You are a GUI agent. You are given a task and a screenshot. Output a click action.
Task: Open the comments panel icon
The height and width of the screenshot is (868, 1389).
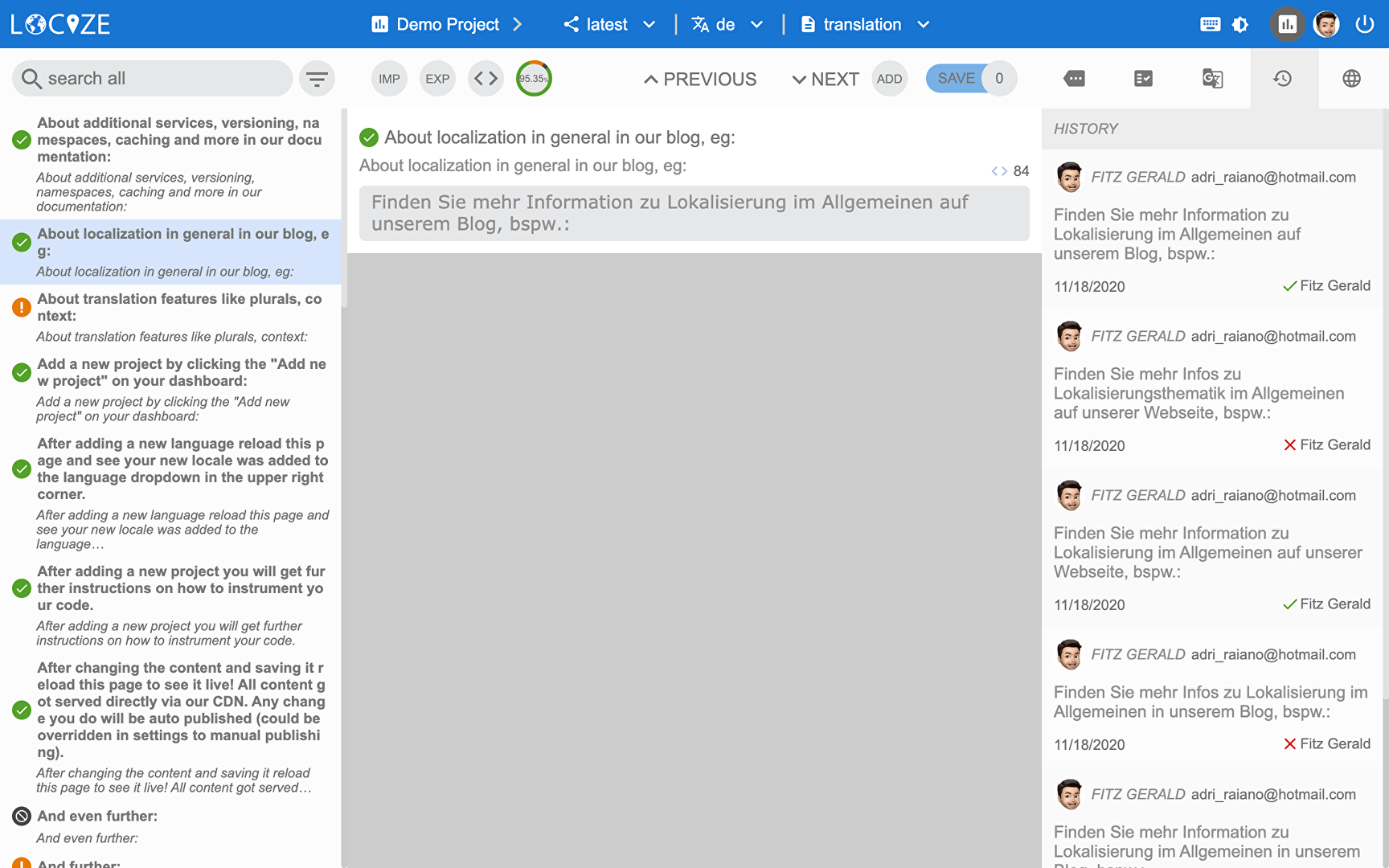(1074, 79)
